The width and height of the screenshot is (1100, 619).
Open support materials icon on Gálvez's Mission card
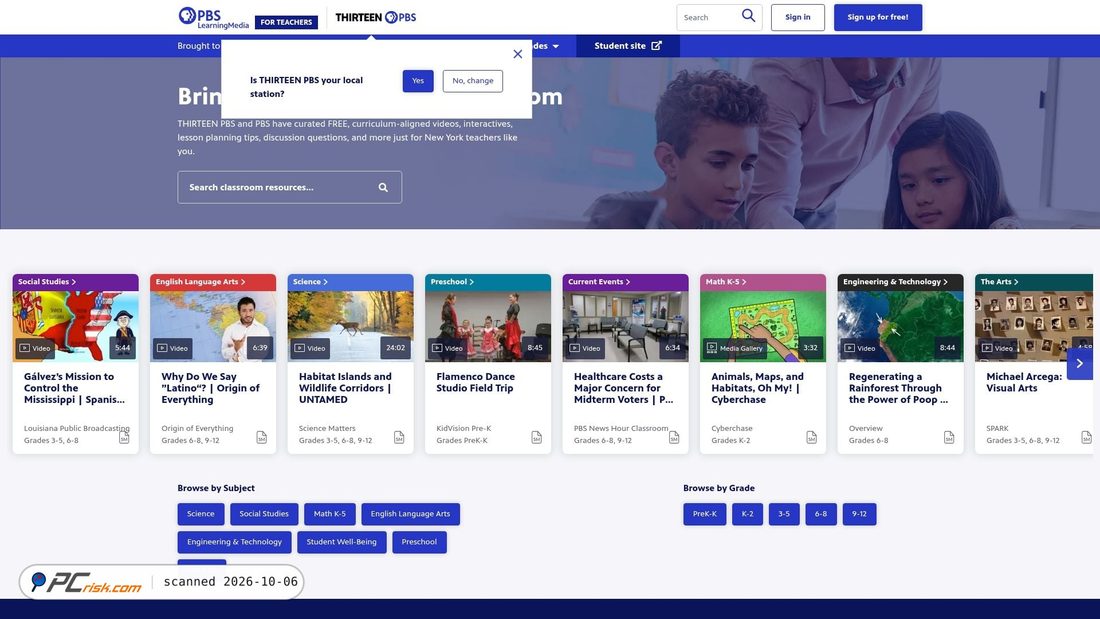coord(124,437)
